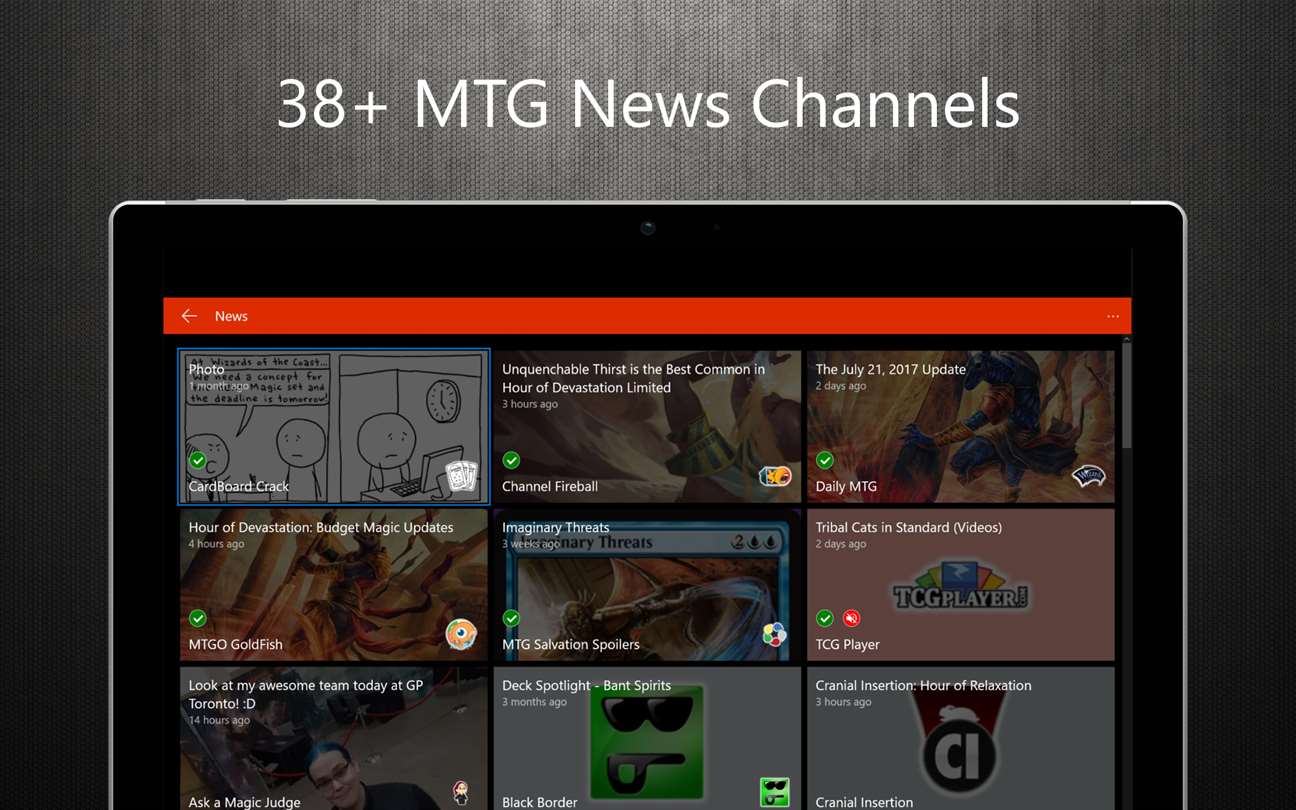Screen dimensions: 1296x810
Task: Click the Ask a Magic Judge avatar icon
Action: point(461,792)
